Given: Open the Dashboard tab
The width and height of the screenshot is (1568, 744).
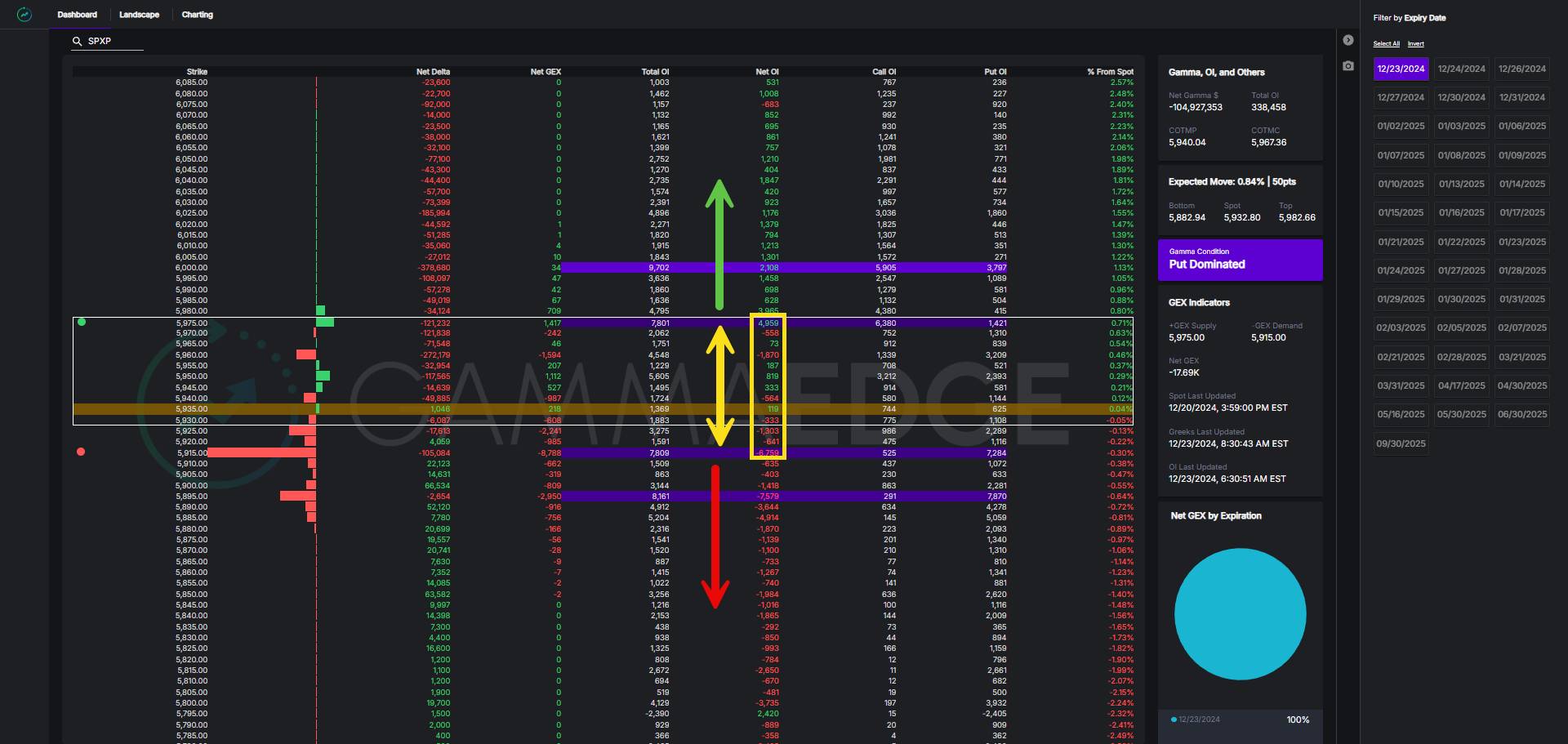Looking at the screenshot, I should (x=78, y=15).
